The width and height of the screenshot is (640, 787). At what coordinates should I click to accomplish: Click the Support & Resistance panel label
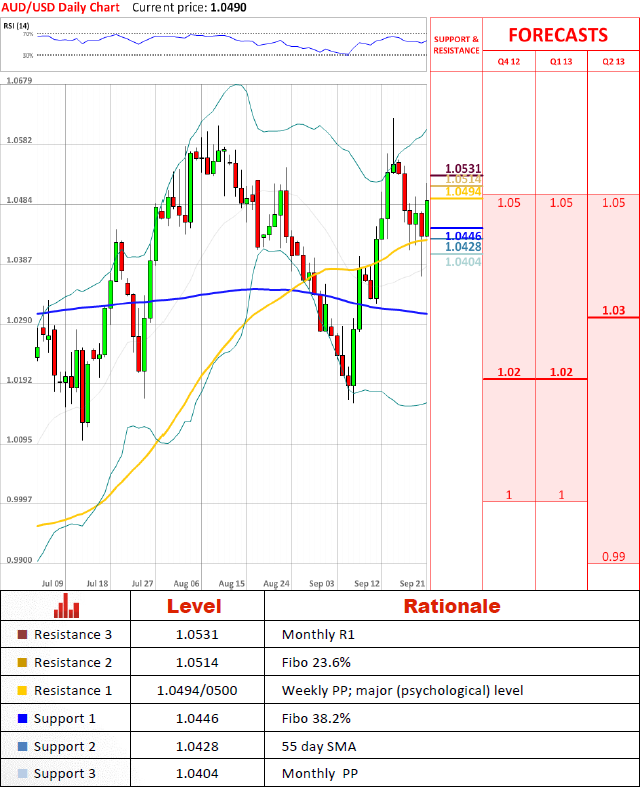456,44
